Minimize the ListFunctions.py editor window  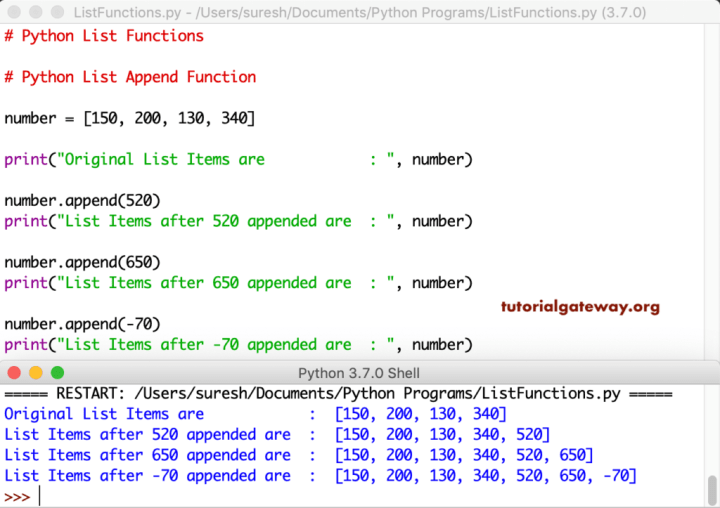(36, 11)
